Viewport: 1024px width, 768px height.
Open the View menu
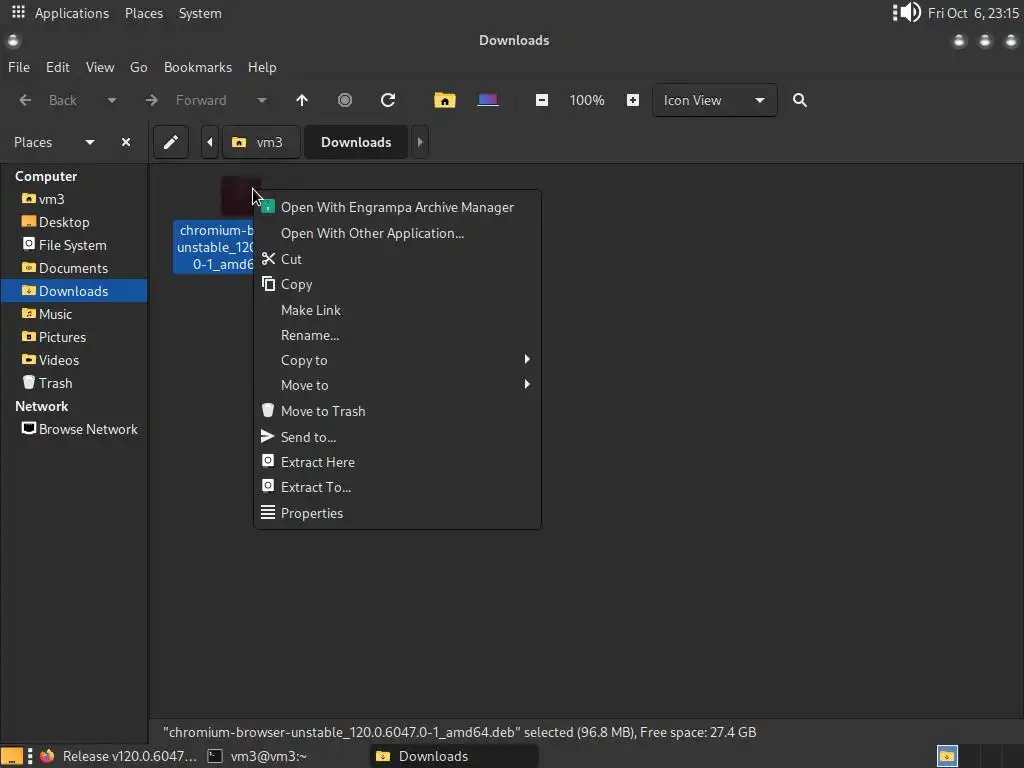[x=100, y=67]
